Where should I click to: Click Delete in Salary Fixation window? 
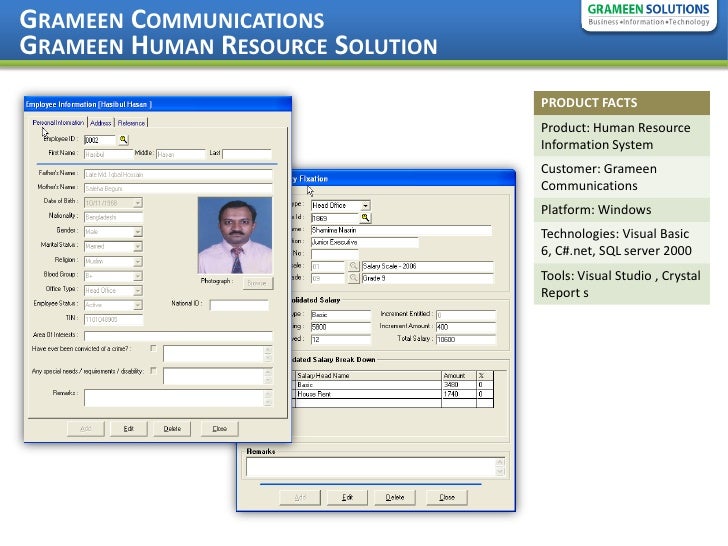[395, 497]
